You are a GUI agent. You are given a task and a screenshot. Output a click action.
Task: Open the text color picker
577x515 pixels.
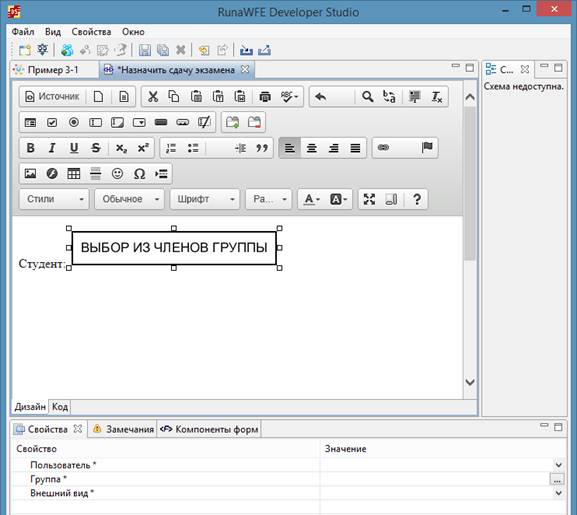point(311,199)
